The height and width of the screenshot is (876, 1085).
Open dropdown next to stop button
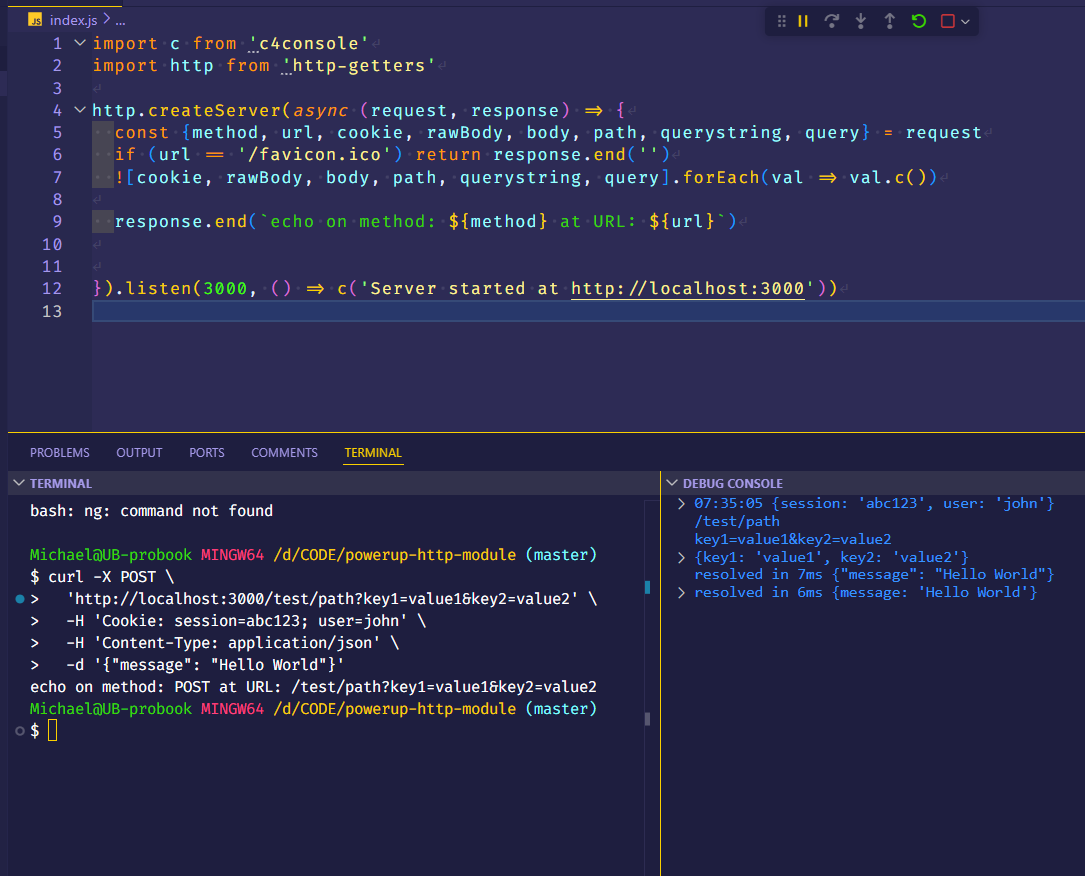965,22
